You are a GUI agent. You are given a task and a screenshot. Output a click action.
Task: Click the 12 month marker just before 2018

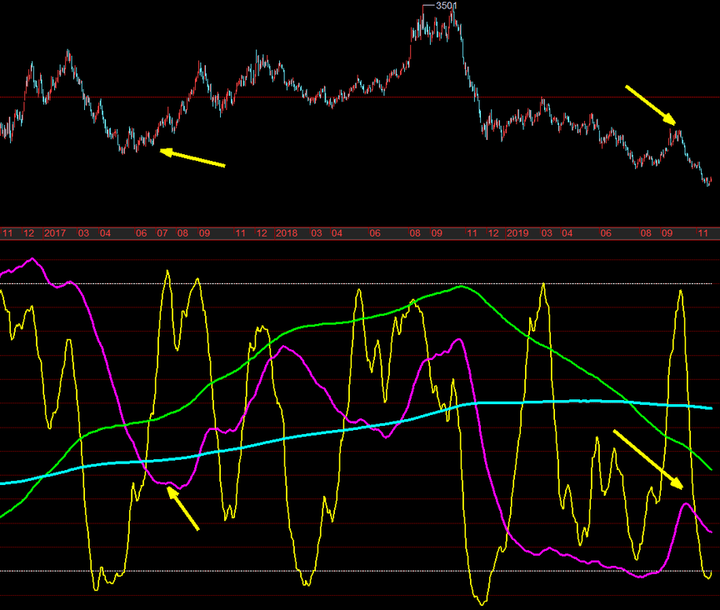pyautogui.click(x=262, y=233)
